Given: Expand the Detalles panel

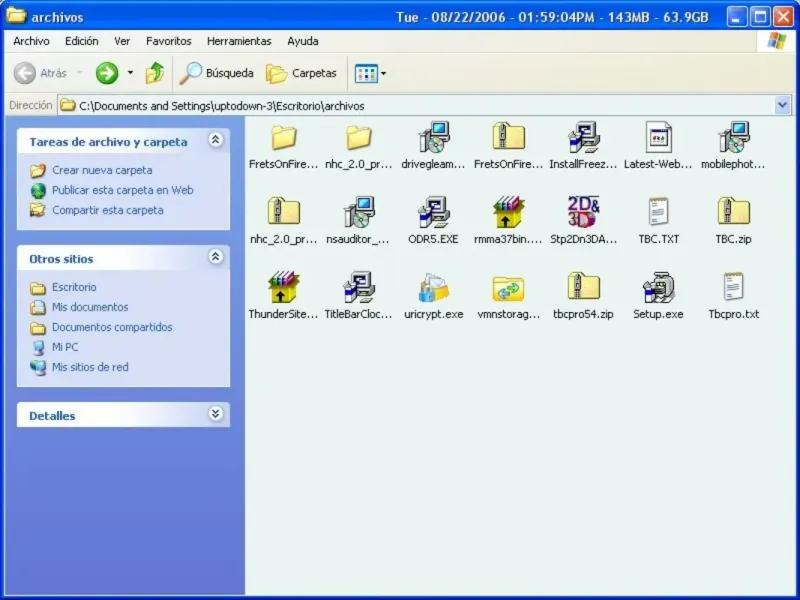Looking at the screenshot, I should click(x=215, y=414).
